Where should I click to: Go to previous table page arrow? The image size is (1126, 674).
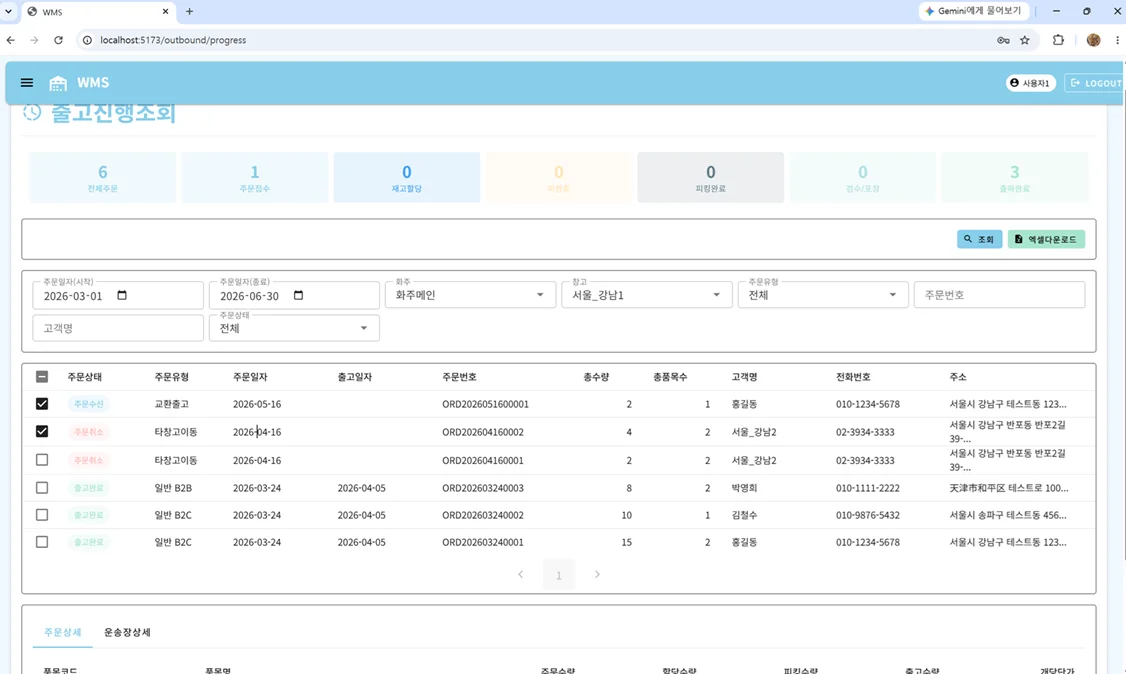pyautogui.click(x=521, y=574)
